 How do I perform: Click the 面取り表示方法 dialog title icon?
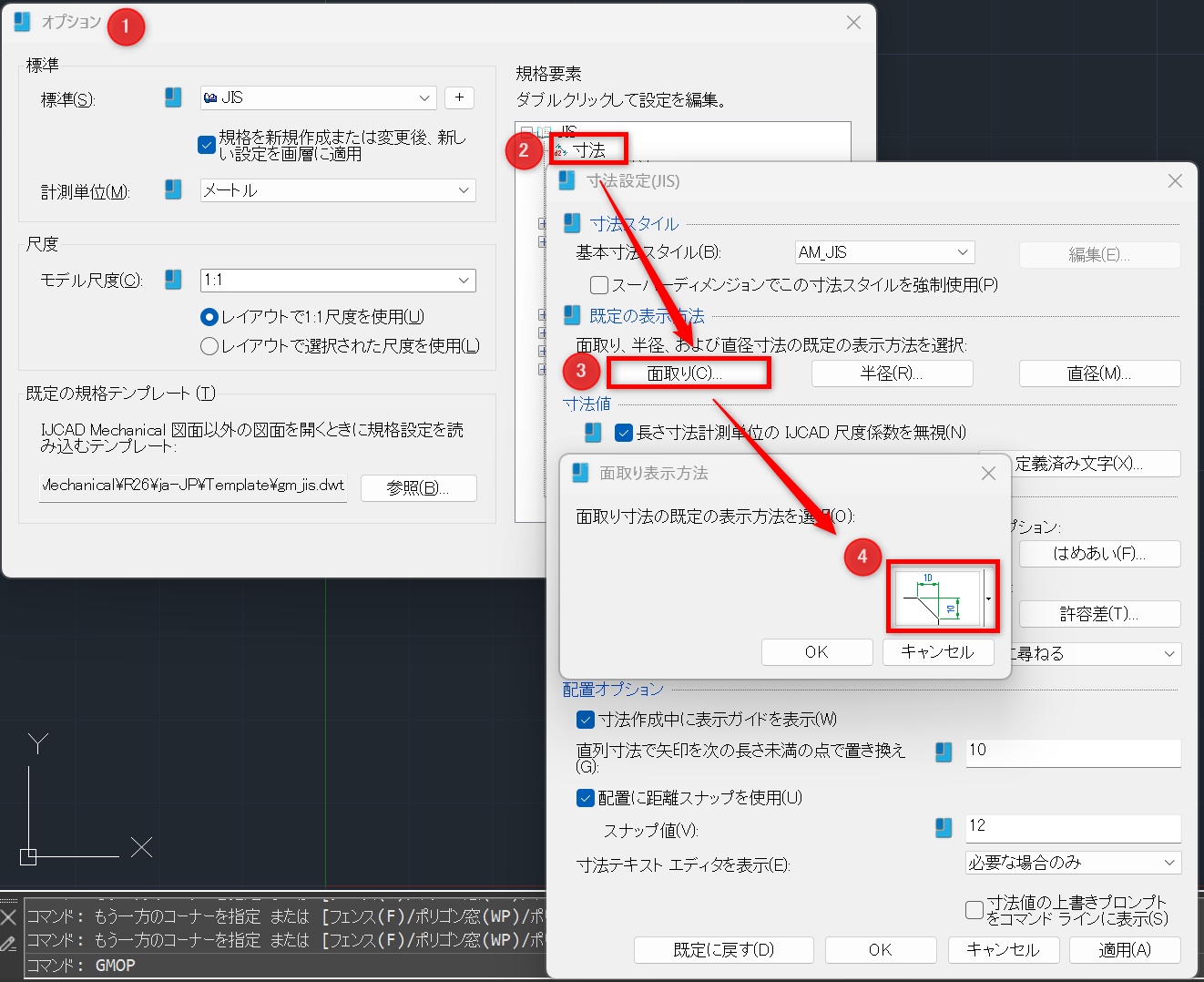point(580,473)
